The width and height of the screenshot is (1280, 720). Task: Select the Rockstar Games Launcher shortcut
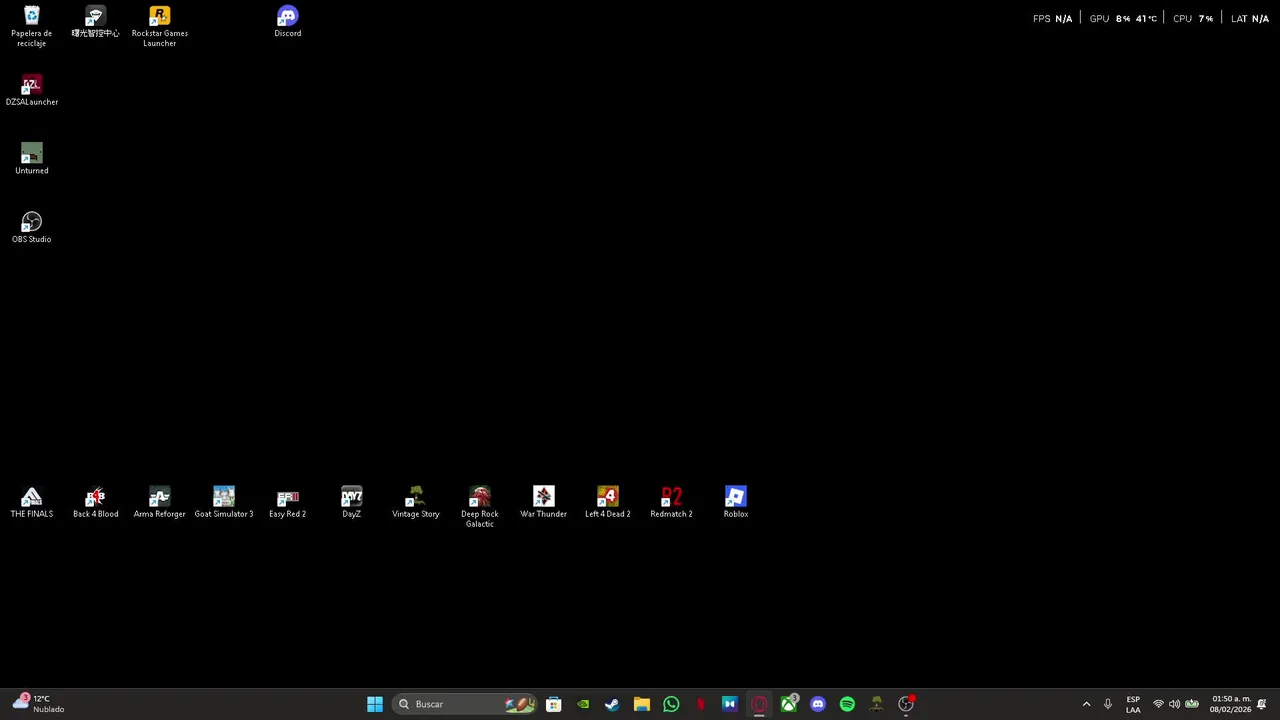[159, 26]
